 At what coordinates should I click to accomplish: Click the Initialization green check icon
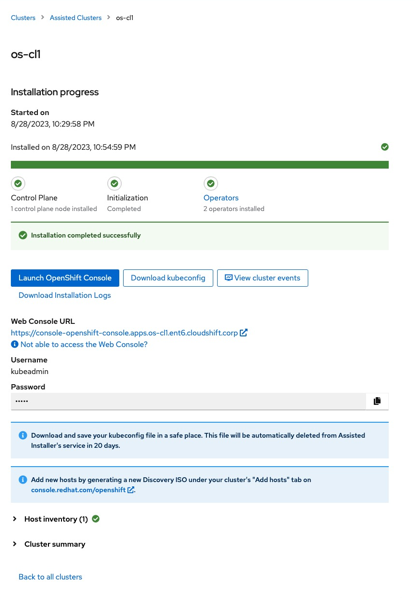pyautogui.click(x=114, y=183)
